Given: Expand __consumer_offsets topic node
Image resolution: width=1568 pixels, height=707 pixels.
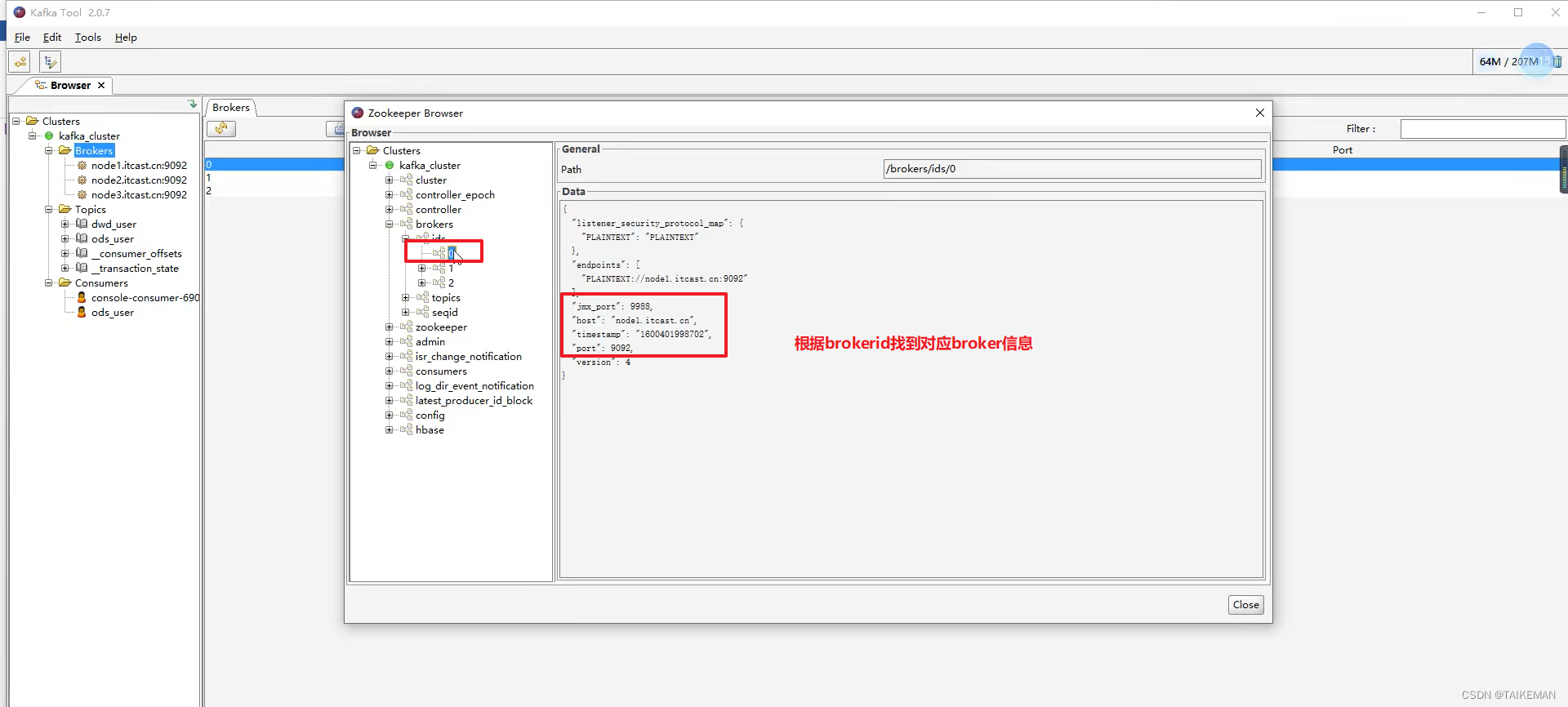Looking at the screenshot, I should (65, 254).
